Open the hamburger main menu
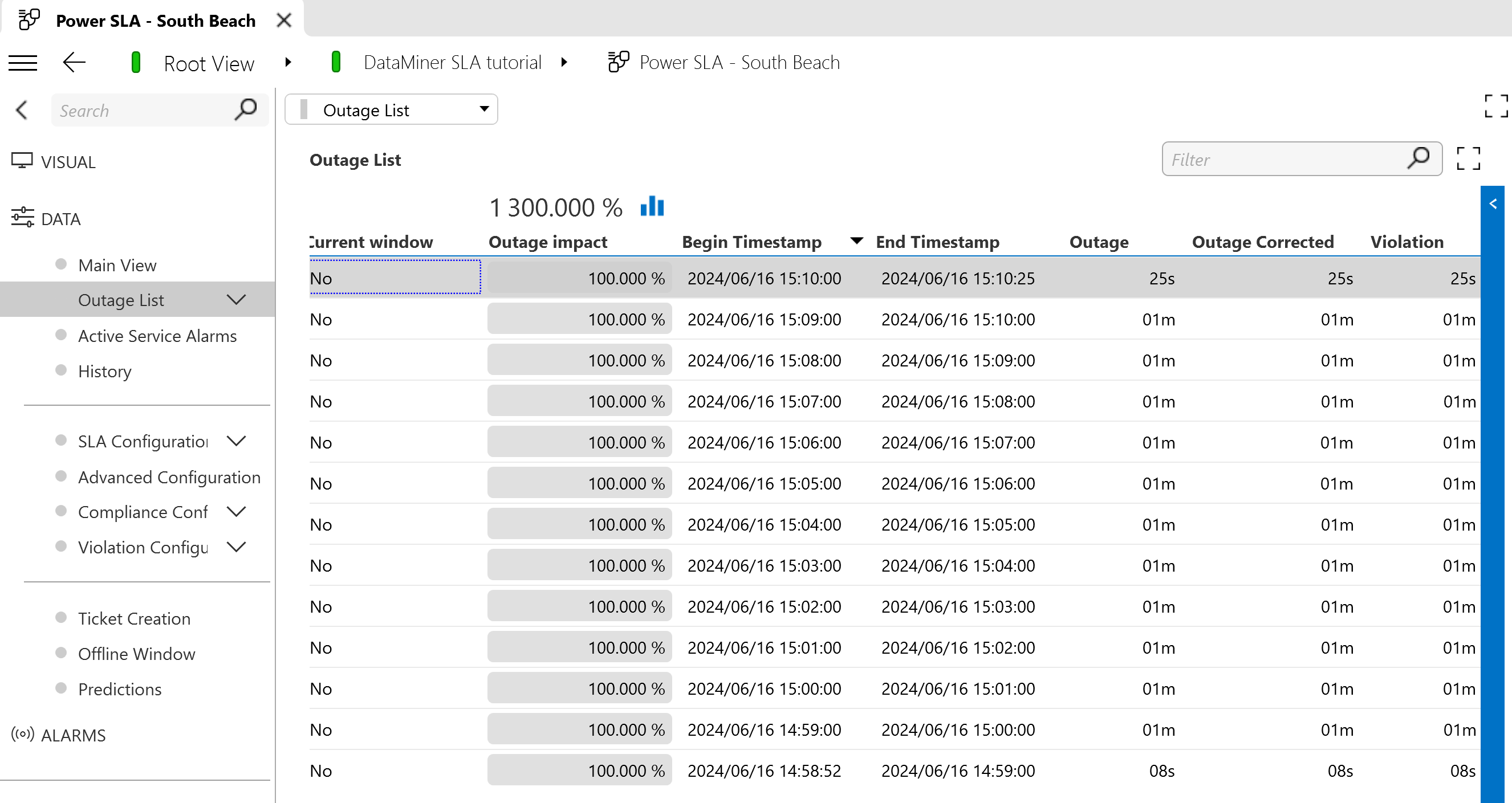1512x803 pixels. pyautogui.click(x=23, y=62)
